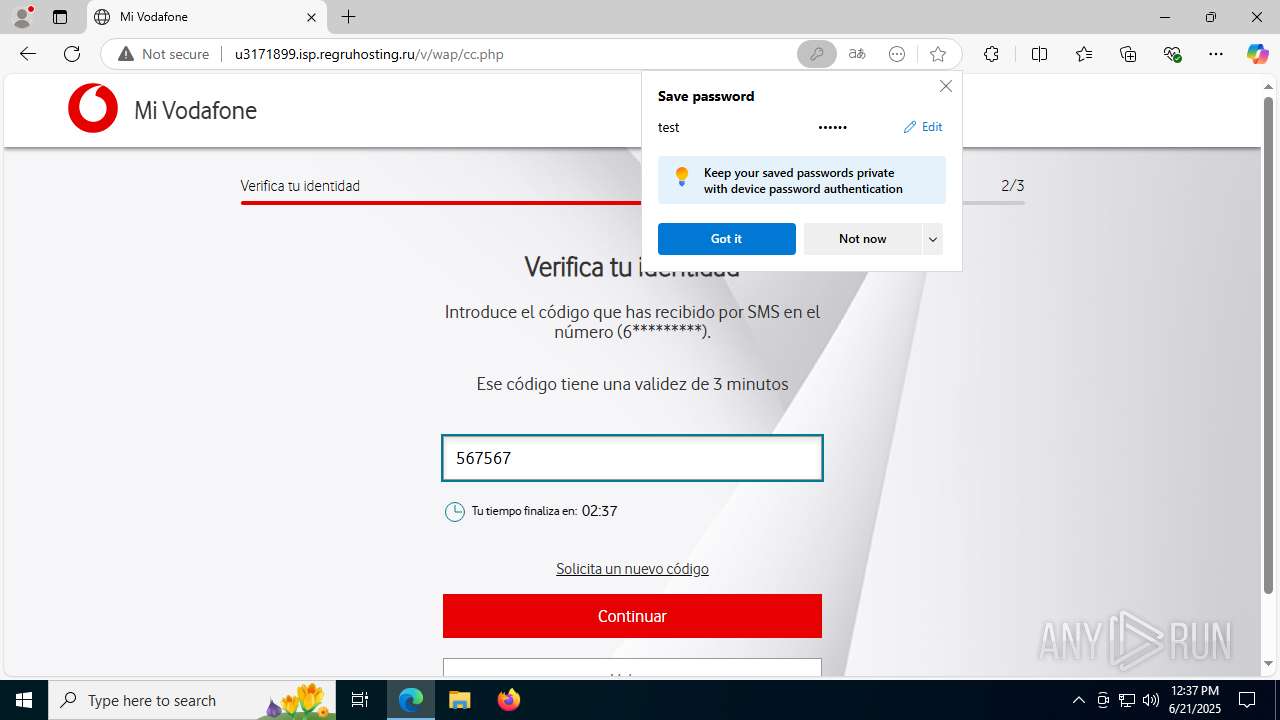Open the Copilot icon

click(1257, 54)
